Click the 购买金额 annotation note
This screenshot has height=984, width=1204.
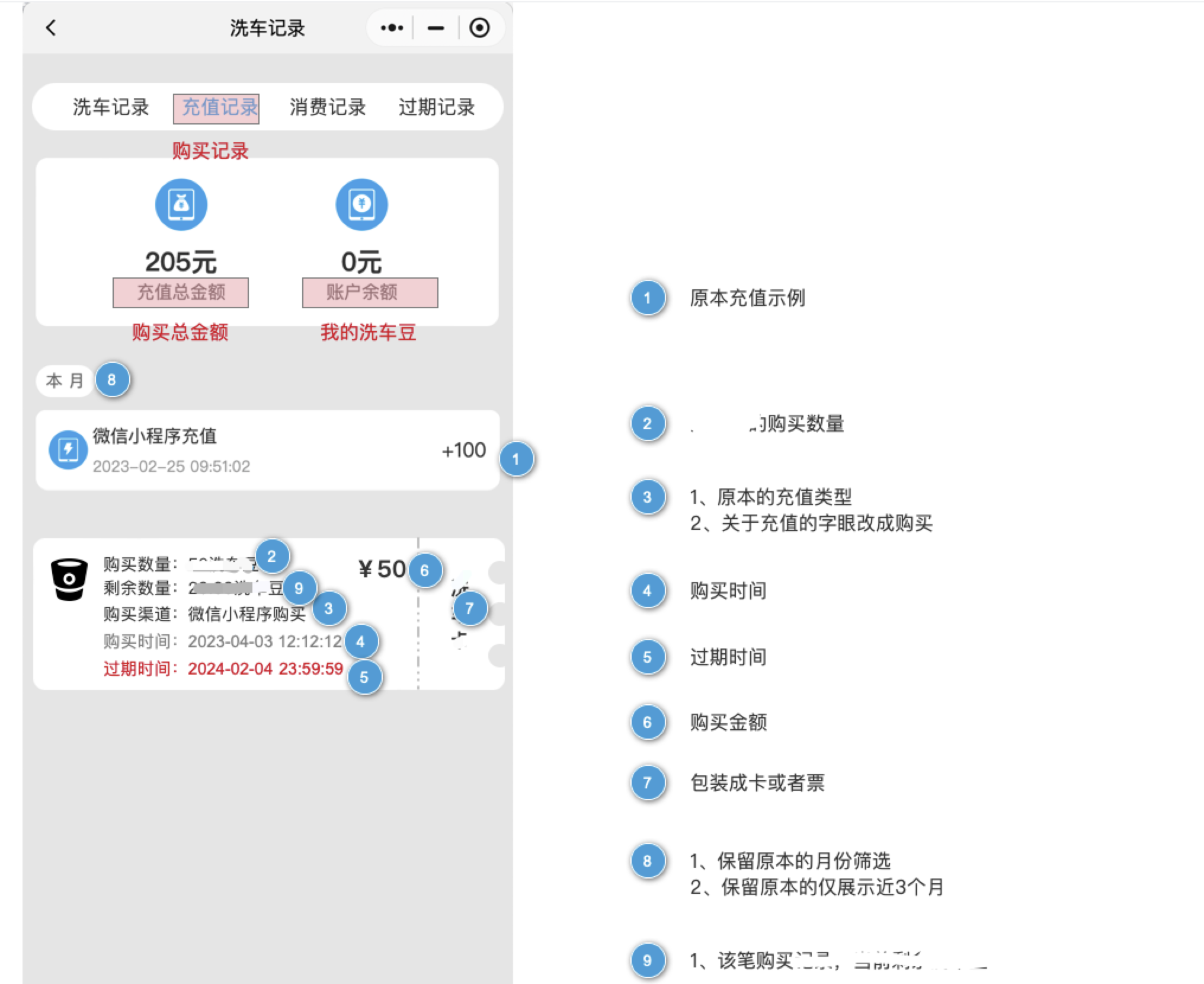point(728,722)
